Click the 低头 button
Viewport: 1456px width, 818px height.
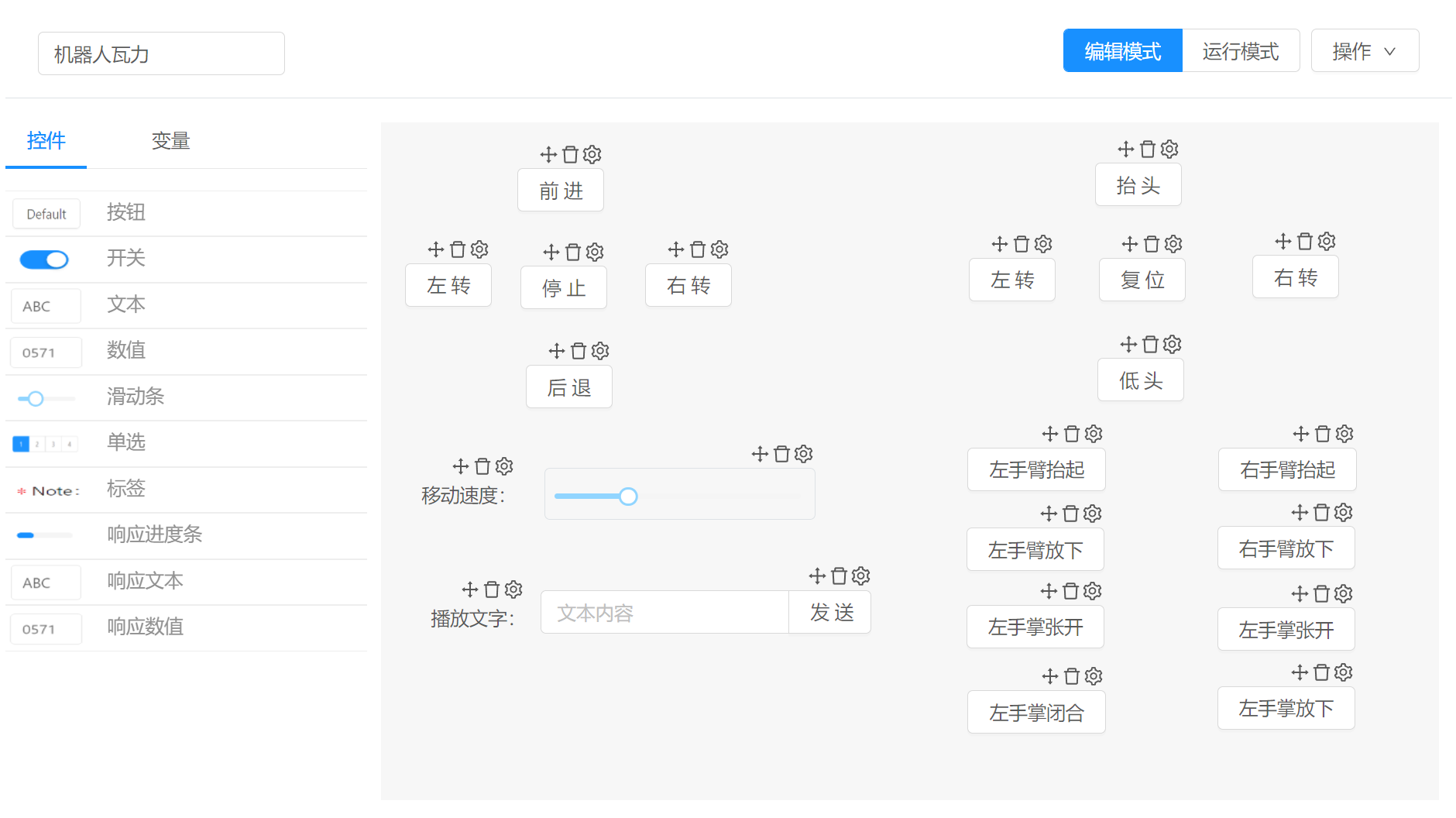point(1141,380)
